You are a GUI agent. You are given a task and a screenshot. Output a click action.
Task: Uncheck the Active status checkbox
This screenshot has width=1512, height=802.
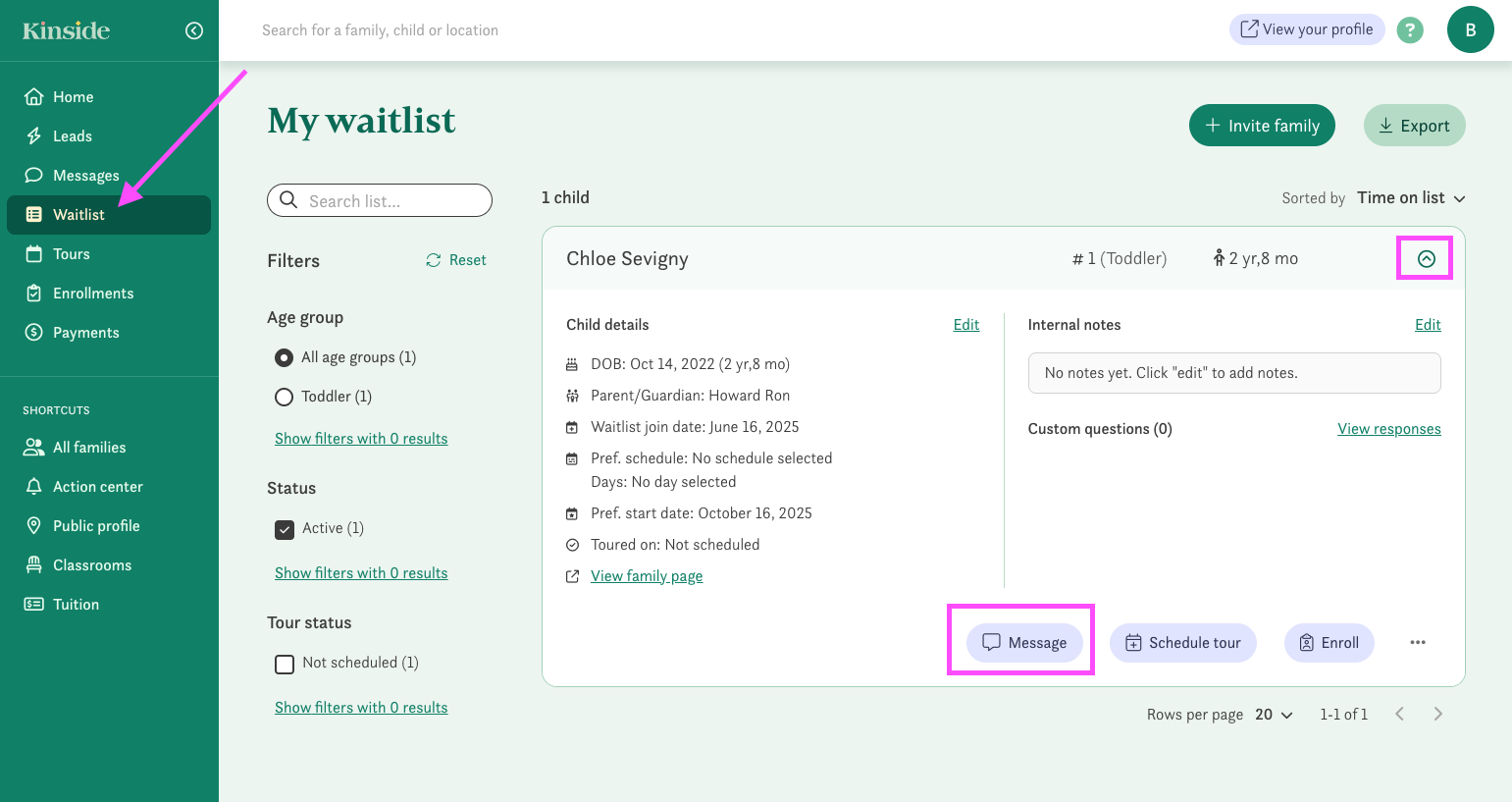[x=285, y=529]
